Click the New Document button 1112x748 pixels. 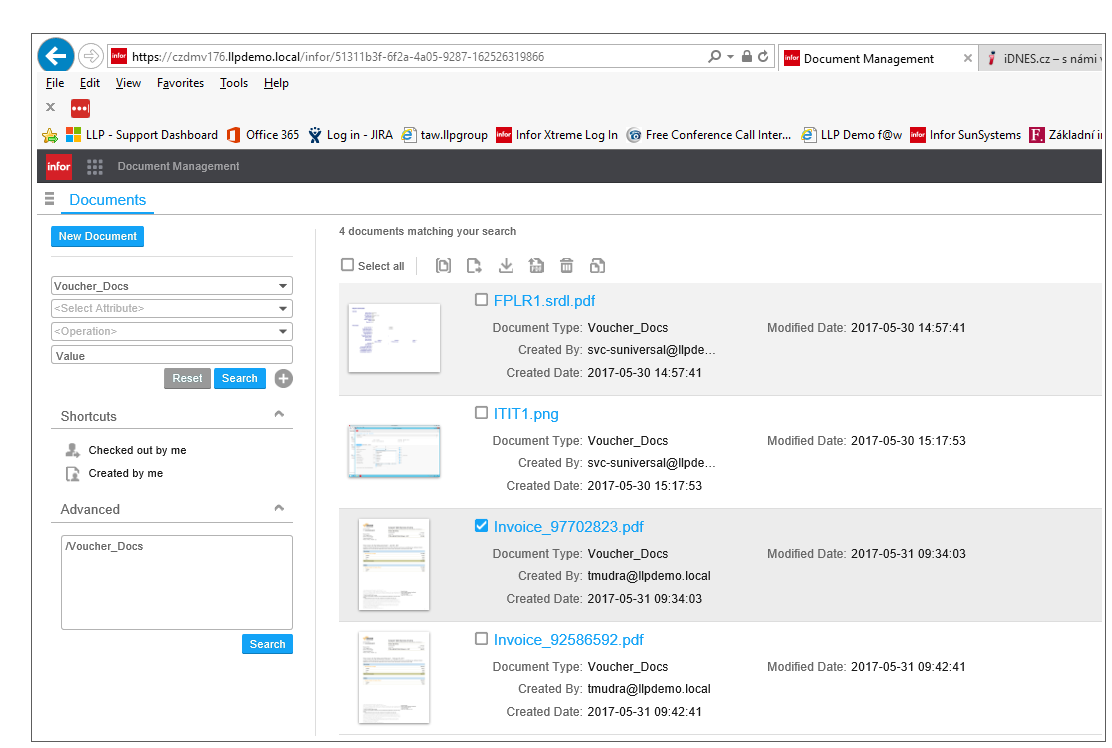click(97, 236)
